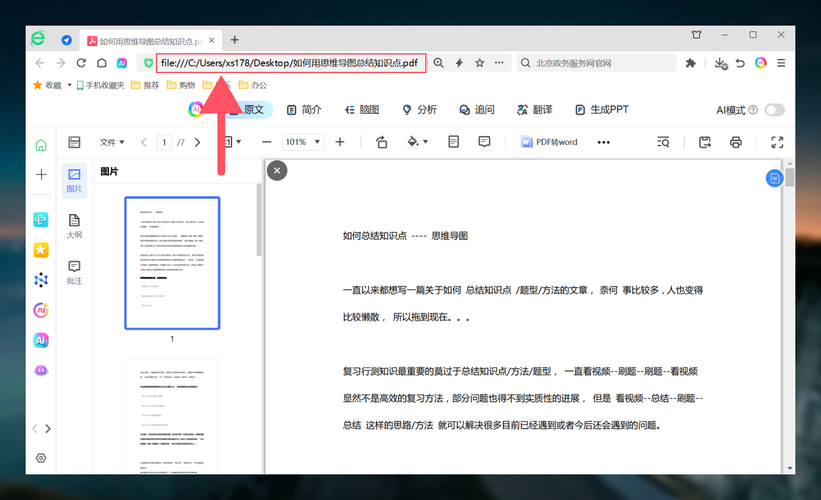Select page 1 thumbnail
Image resolution: width=821 pixels, height=500 pixels.
[x=172, y=263]
